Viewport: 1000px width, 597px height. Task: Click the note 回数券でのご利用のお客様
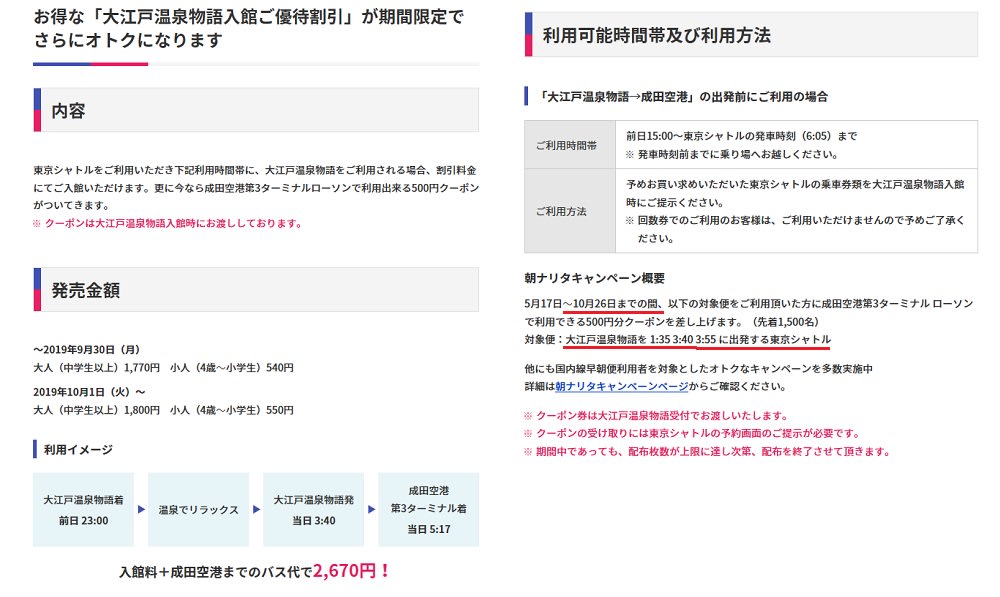795,229
